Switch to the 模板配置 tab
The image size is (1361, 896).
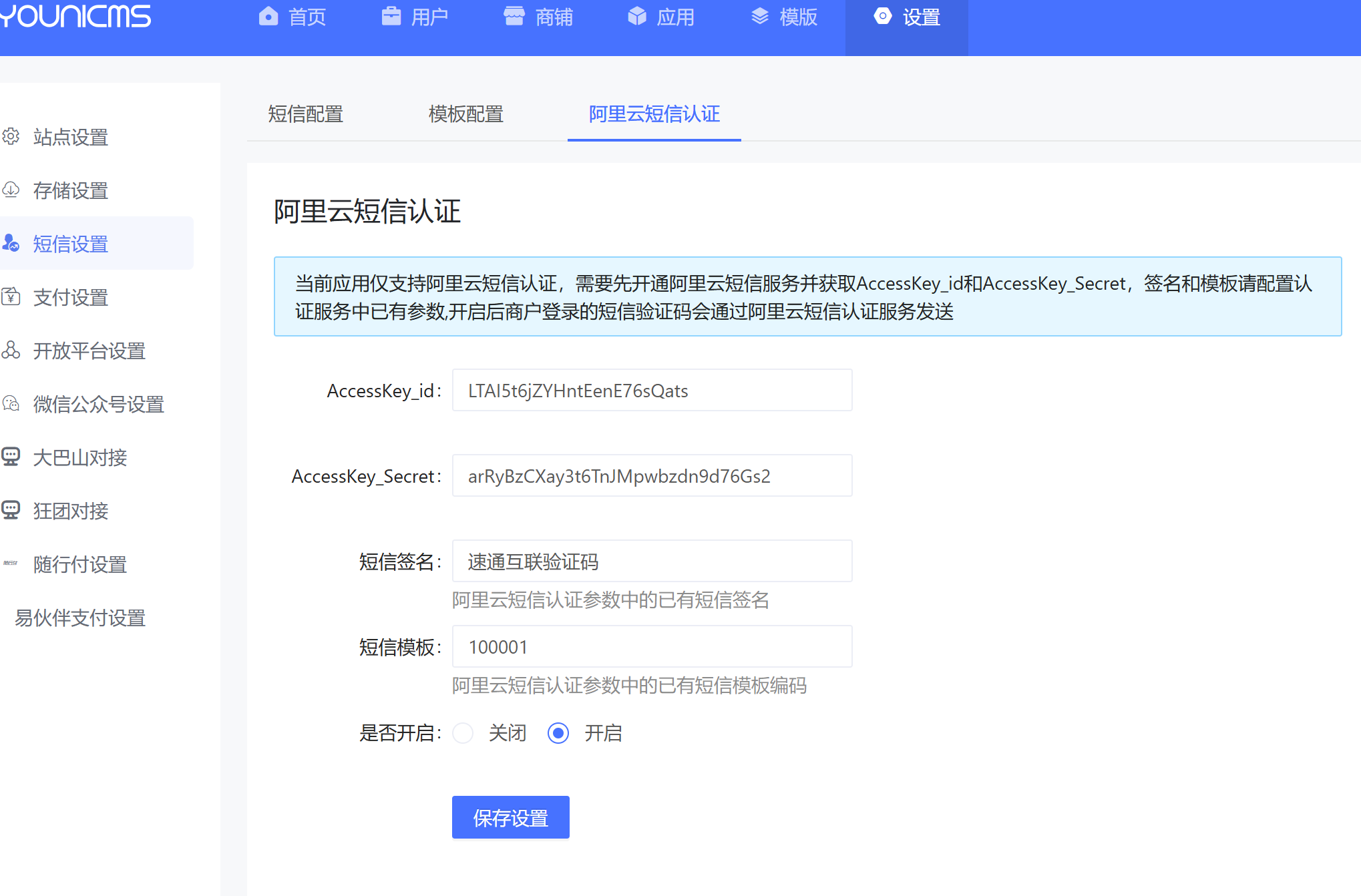pyautogui.click(x=465, y=114)
